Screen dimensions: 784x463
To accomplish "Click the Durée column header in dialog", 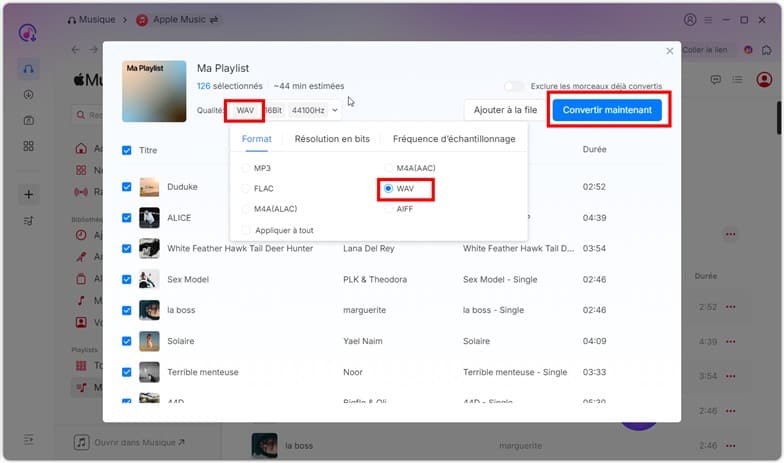I will (594, 150).
